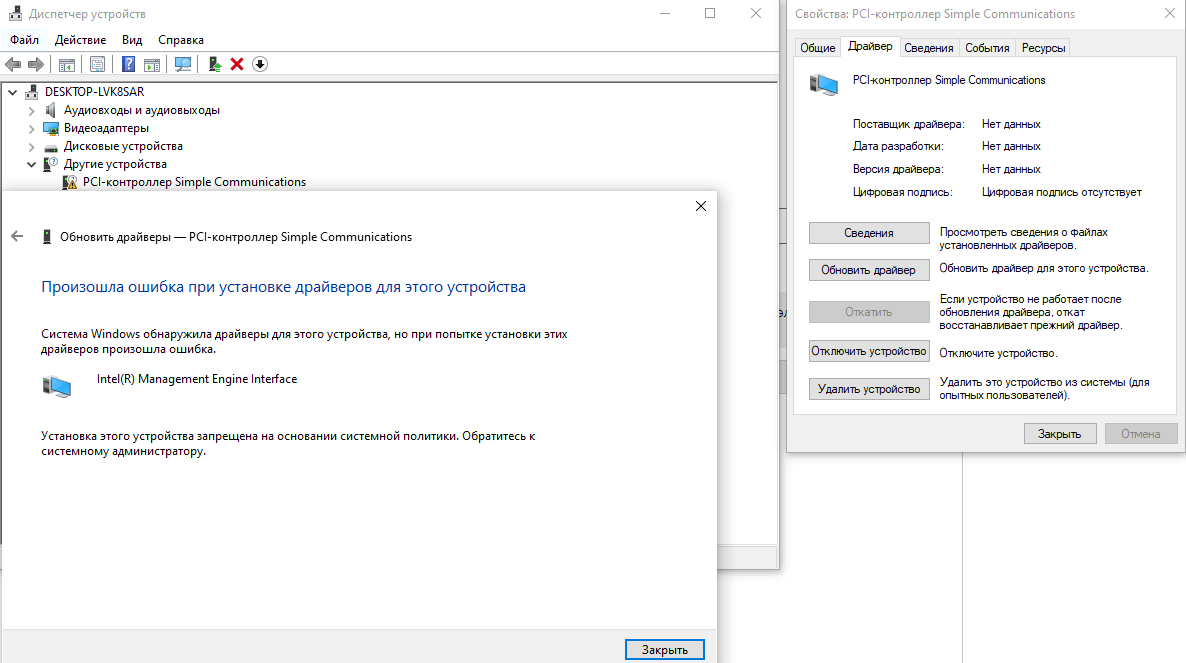
Task: Click the blue Help question mark icon
Action: click(128, 63)
